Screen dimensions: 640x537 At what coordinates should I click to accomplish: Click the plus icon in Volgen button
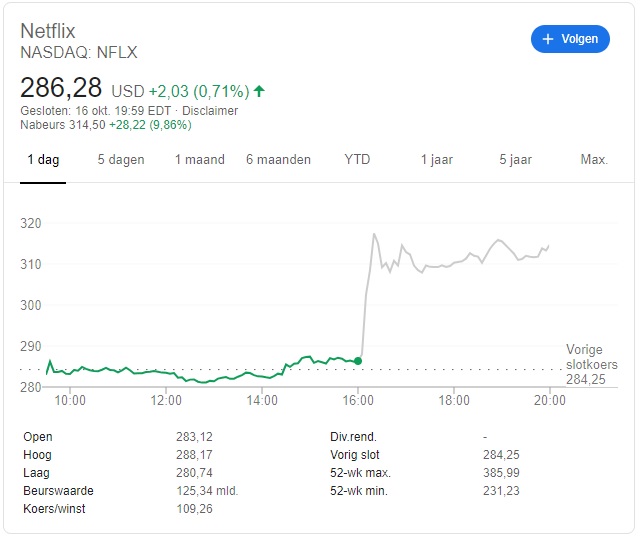pyautogui.click(x=548, y=39)
